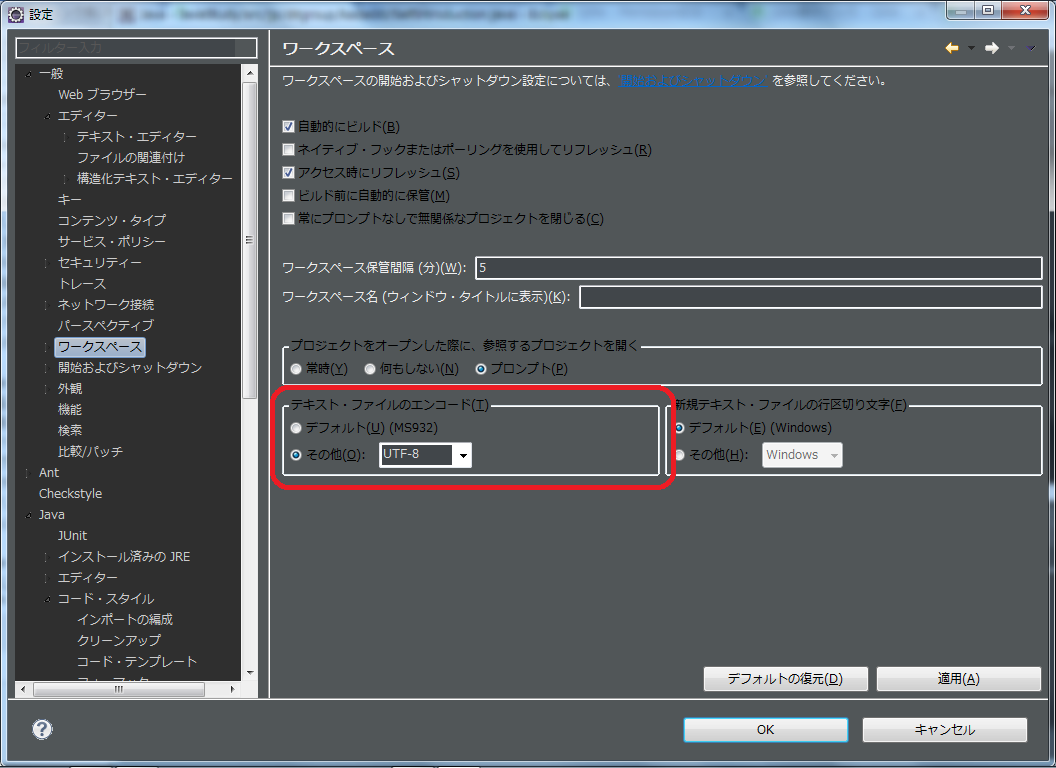The width and height of the screenshot is (1056, 768).
Task: Open the preferences page view menu triangle
Action: click(1030, 48)
